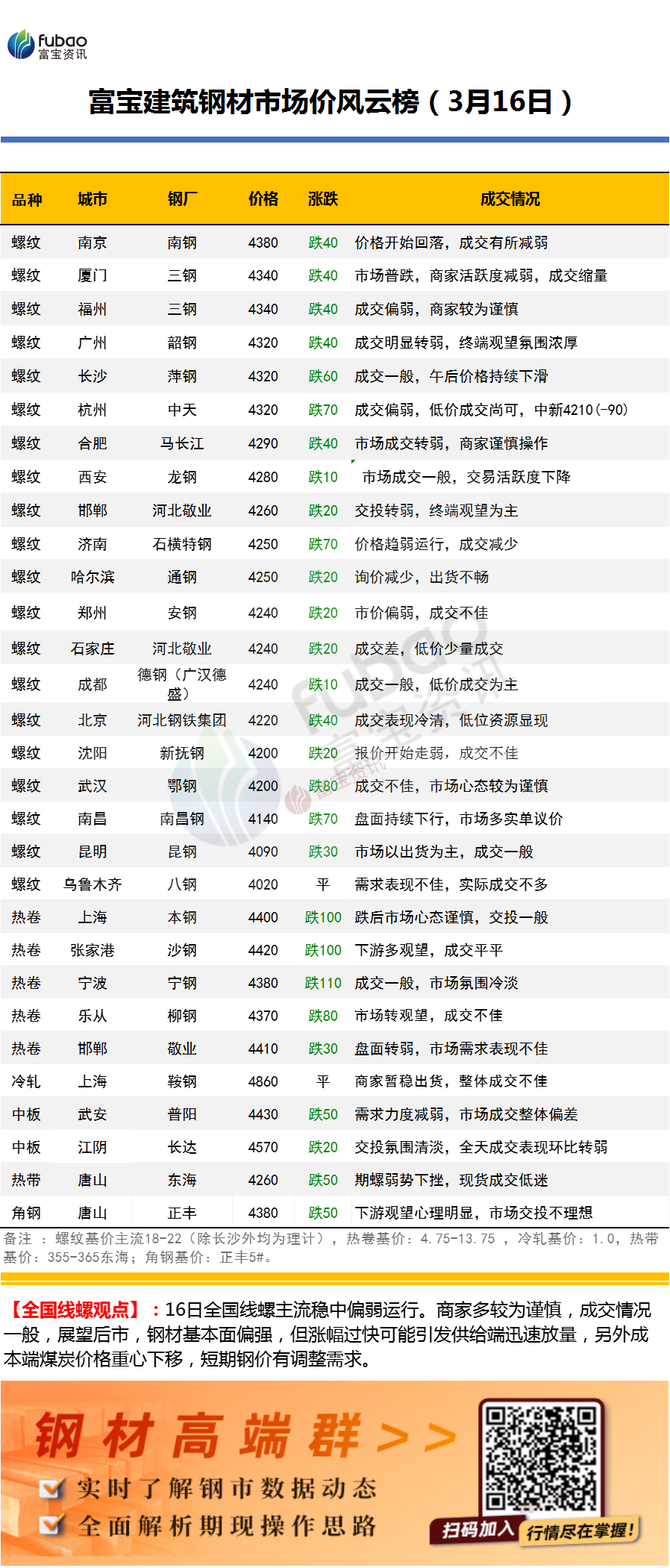Click the 价格 column header
This screenshot has height=1568, width=670.
263,199
